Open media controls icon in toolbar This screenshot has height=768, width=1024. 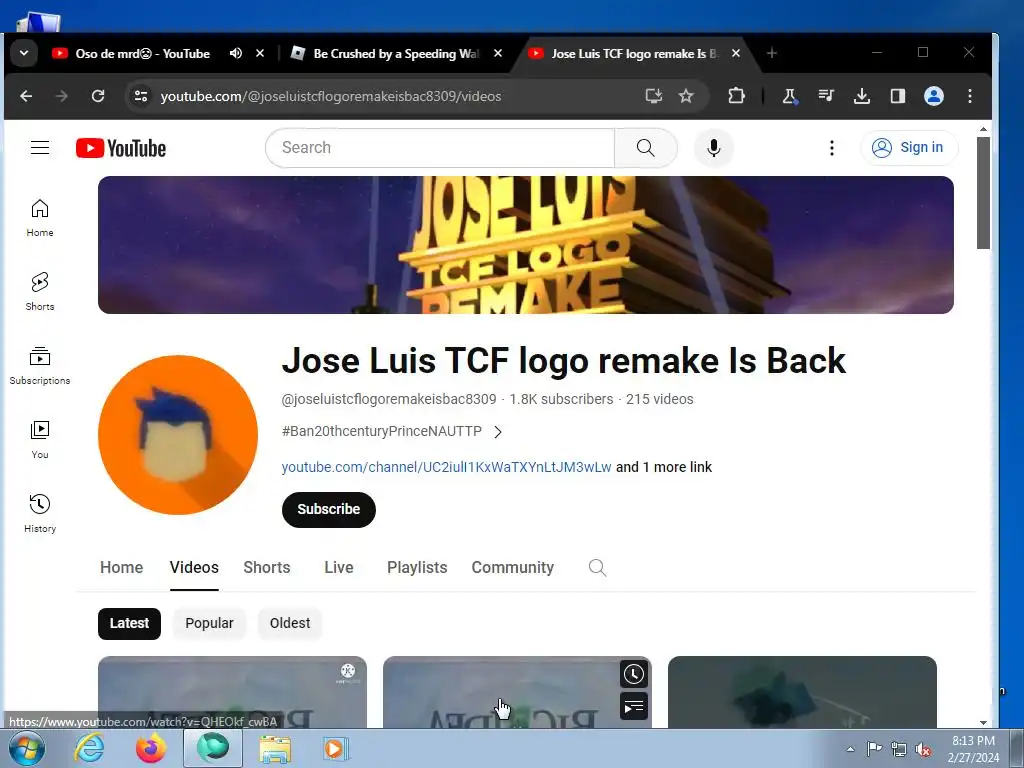826,96
